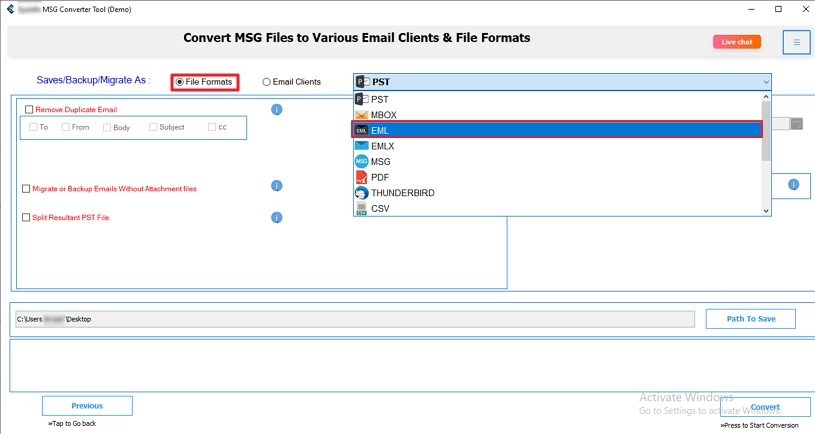
Task: Choose MSG from the format list
Action: click(x=558, y=161)
